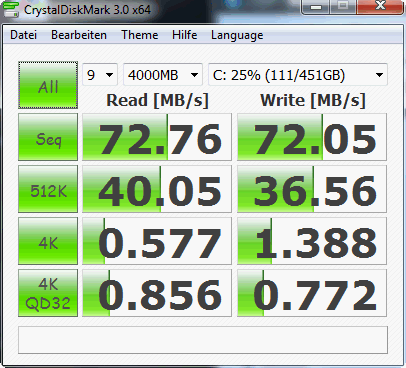
Task: Open the Datei menu
Action: tap(23, 35)
